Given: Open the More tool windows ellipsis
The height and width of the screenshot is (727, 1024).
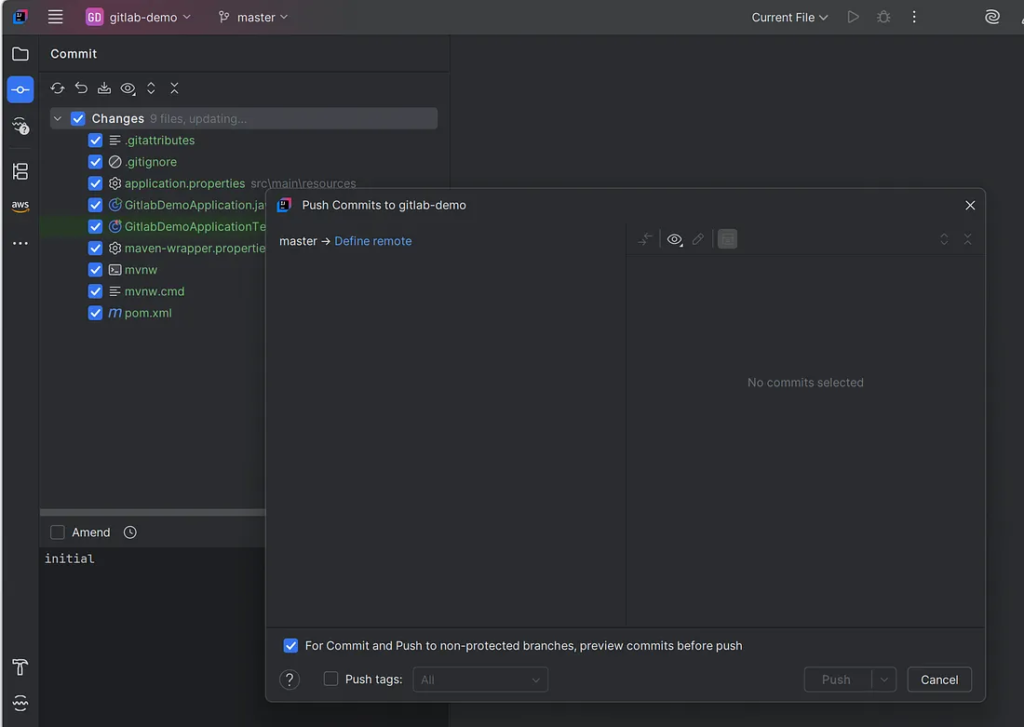Looking at the screenshot, I should tap(20, 243).
